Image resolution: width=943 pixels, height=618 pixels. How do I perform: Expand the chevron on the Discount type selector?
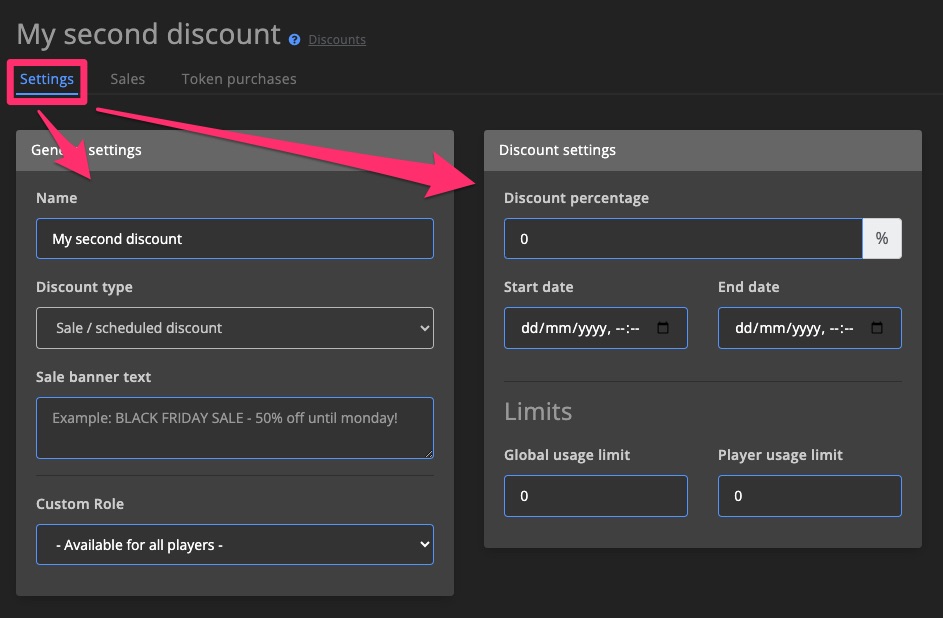coord(423,327)
